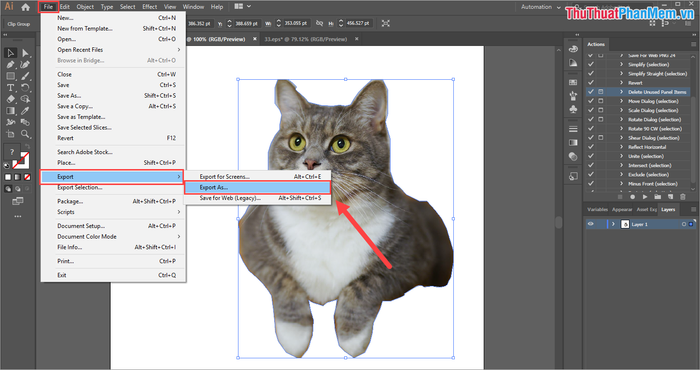The width and height of the screenshot is (700, 370).
Task: Select the Rotate tool
Action: [25, 88]
